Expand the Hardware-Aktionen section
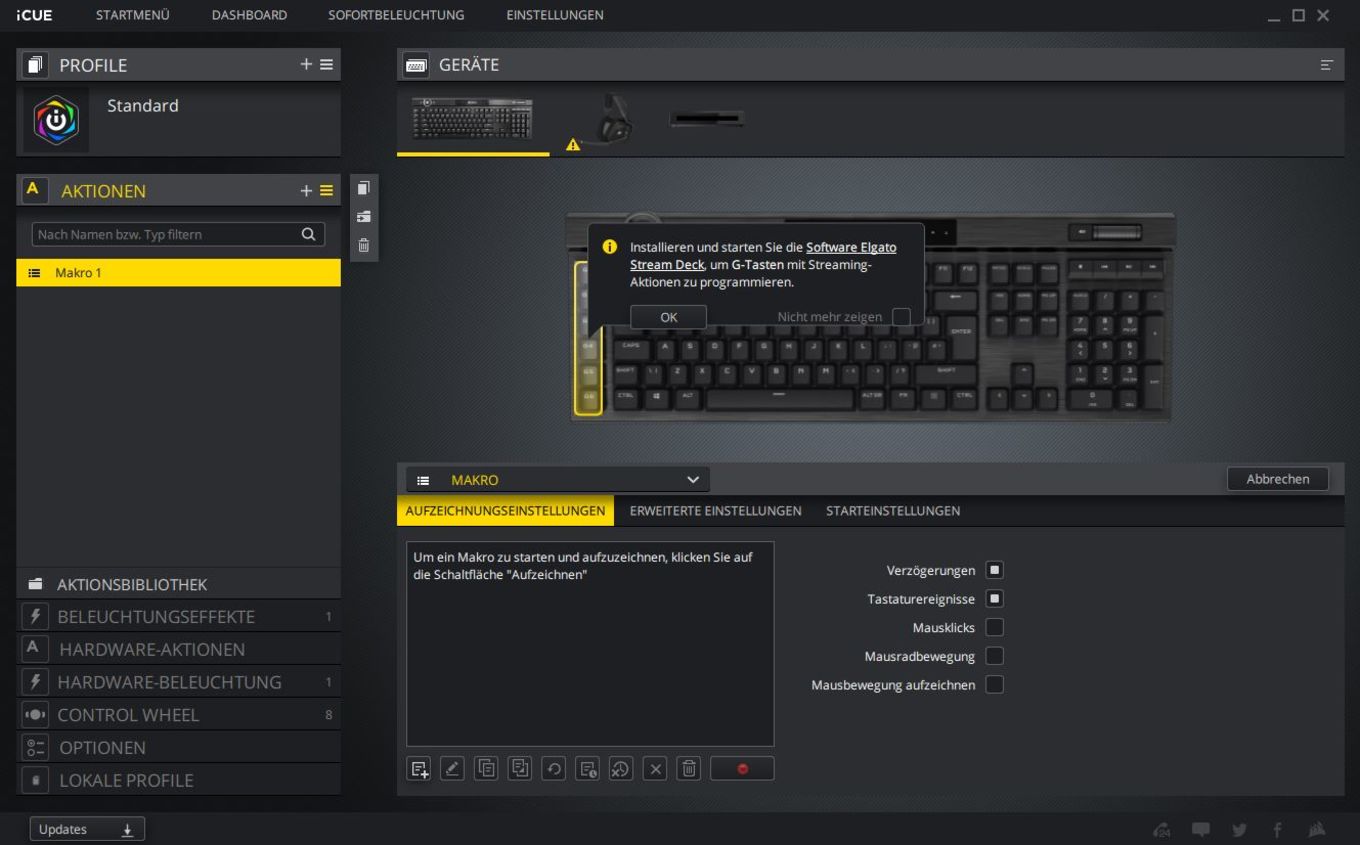 point(178,649)
